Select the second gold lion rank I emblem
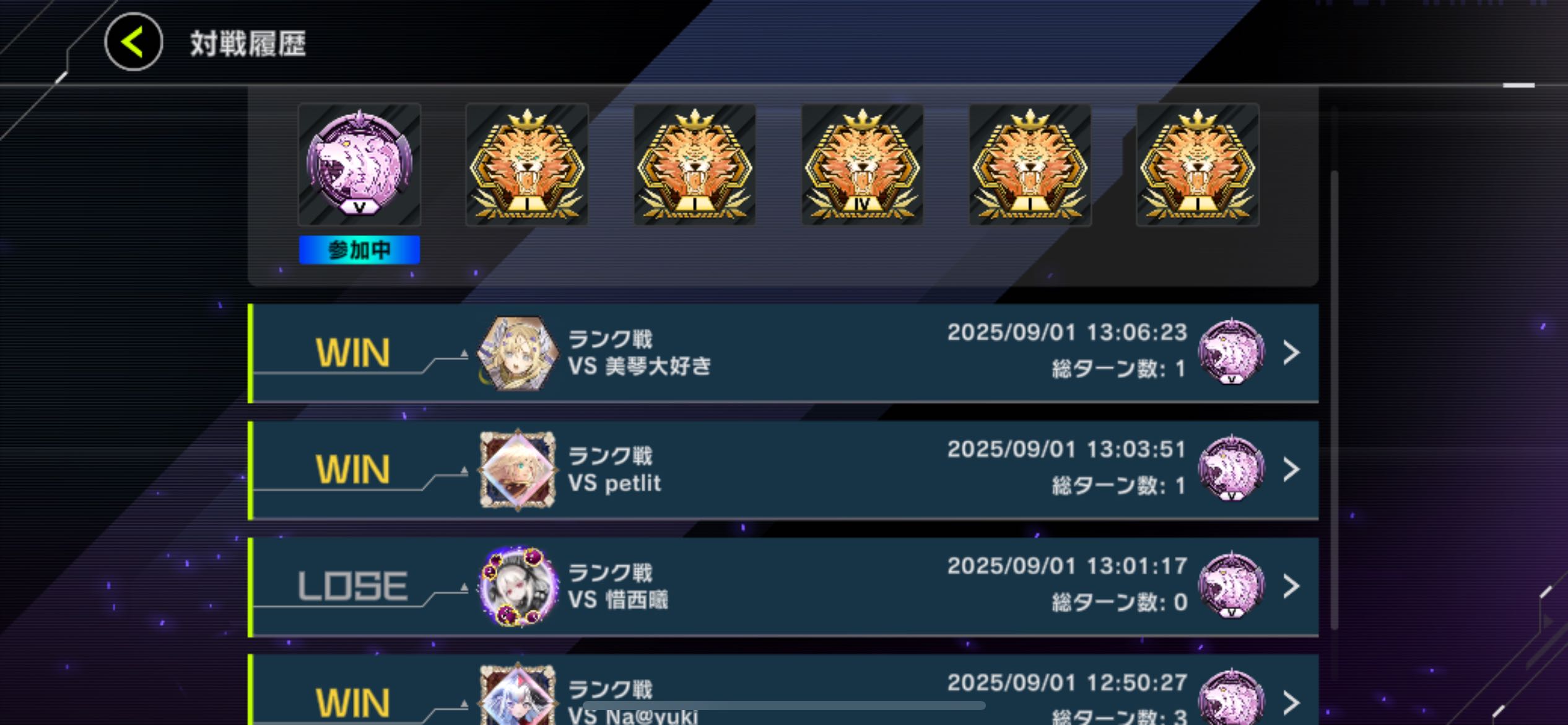The image size is (1568, 725). coord(694,165)
